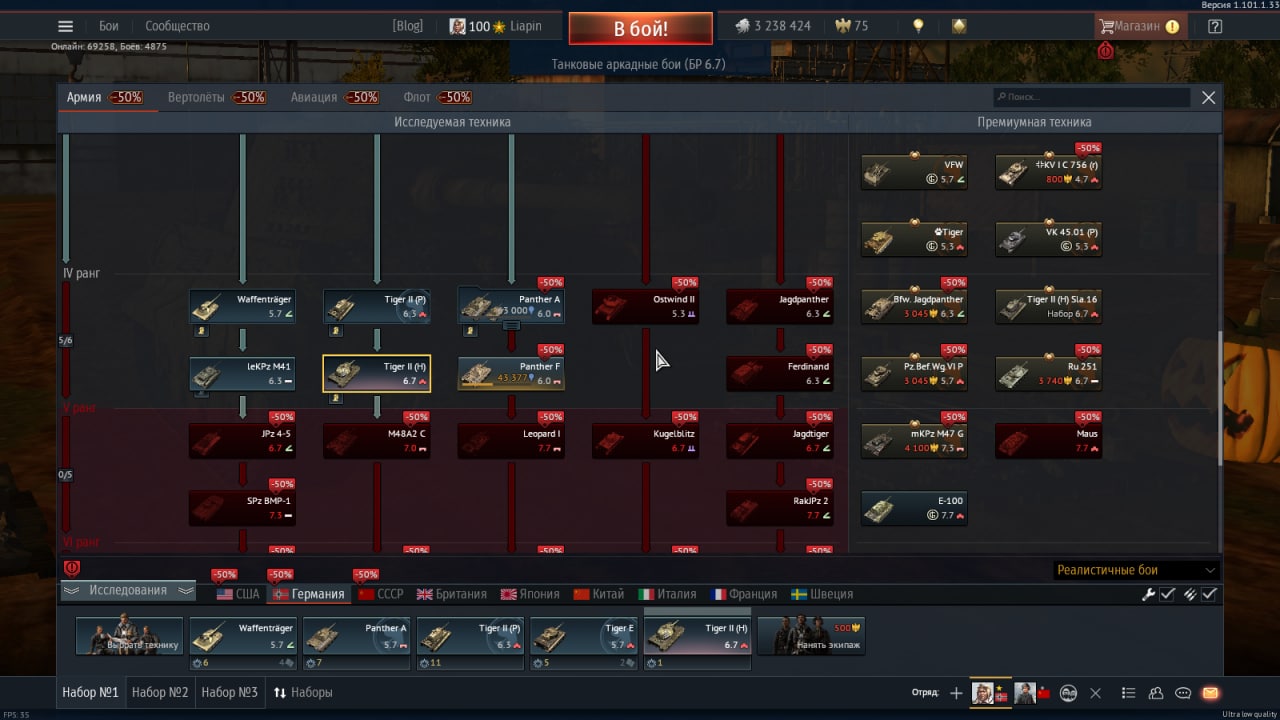Select Tiger II (H) in research tree

[x=377, y=373]
